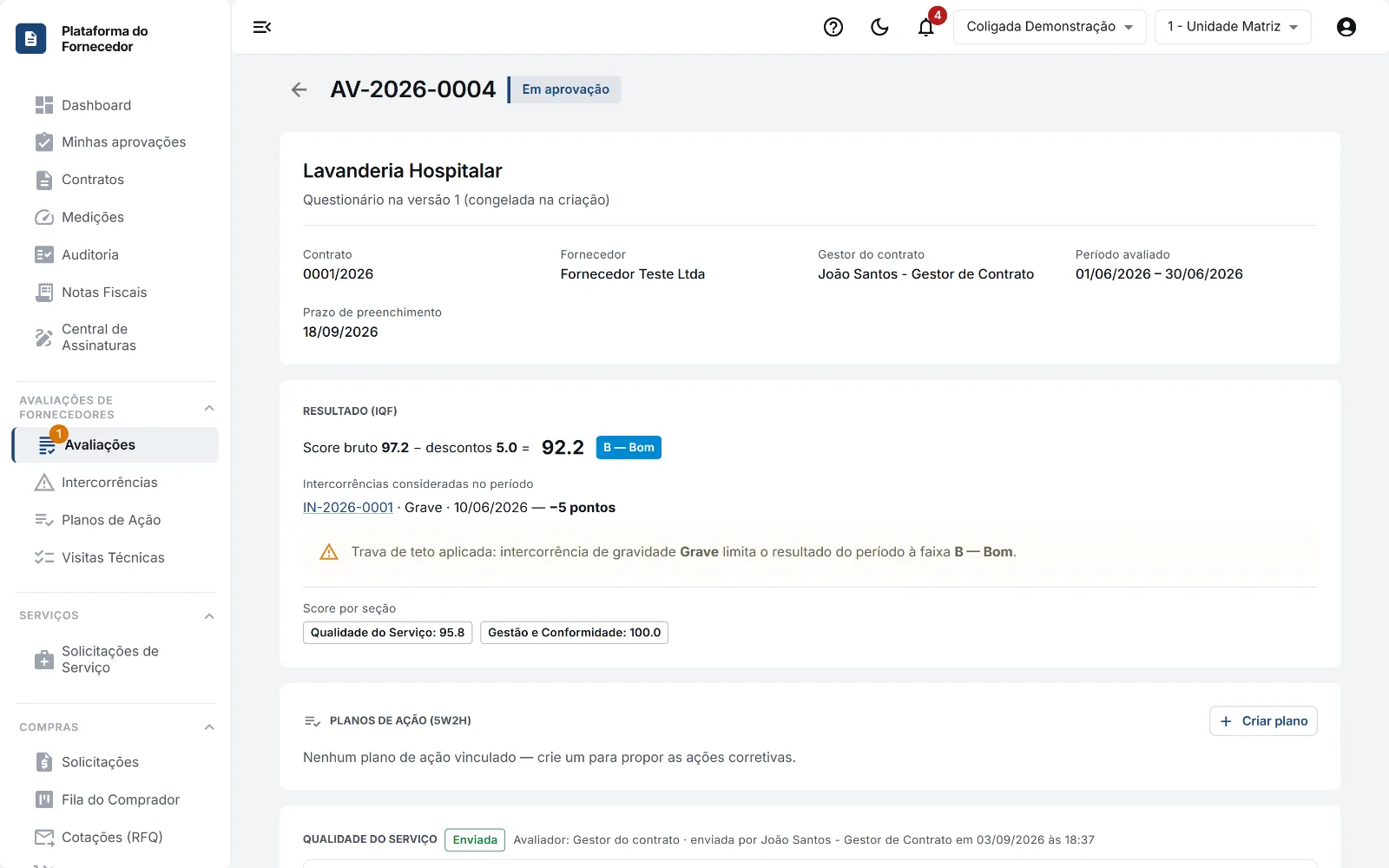Collapse the sidebar menu icon
The image size is (1389, 868).
click(262, 27)
